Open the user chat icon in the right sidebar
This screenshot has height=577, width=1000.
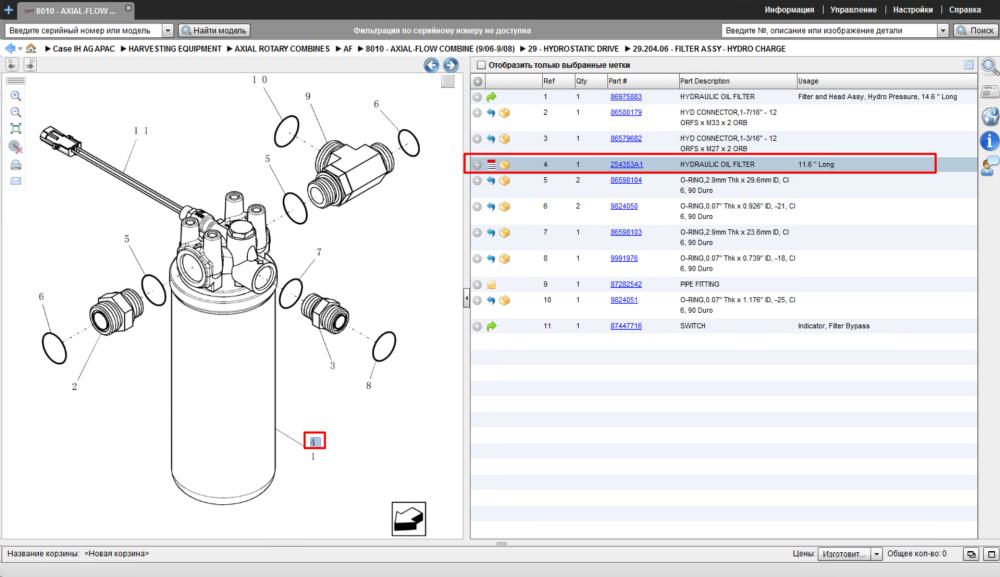[x=990, y=166]
